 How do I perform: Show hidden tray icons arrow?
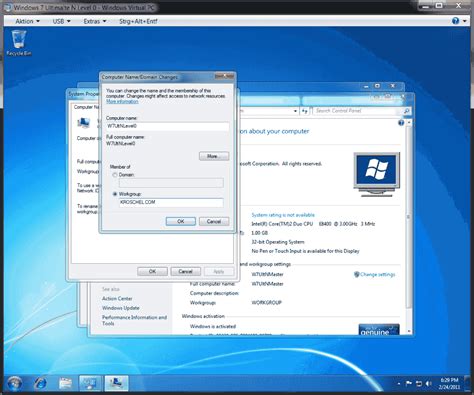coord(399,384)
